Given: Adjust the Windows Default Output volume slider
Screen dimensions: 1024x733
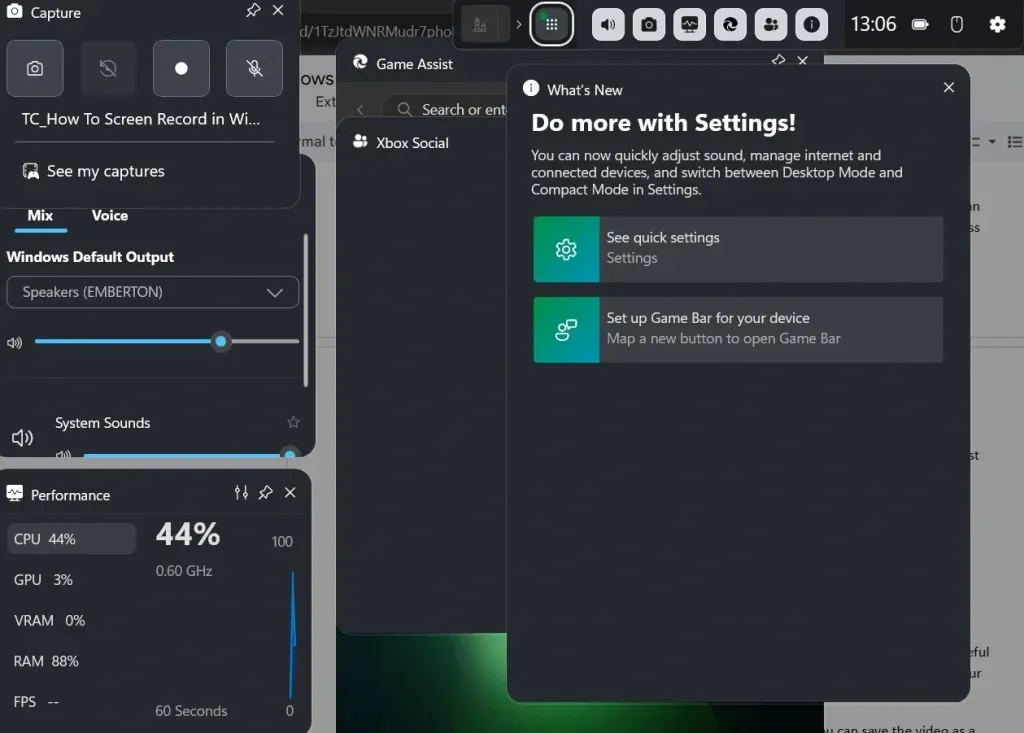Looking at the screenshot, I should coord(221,342).
